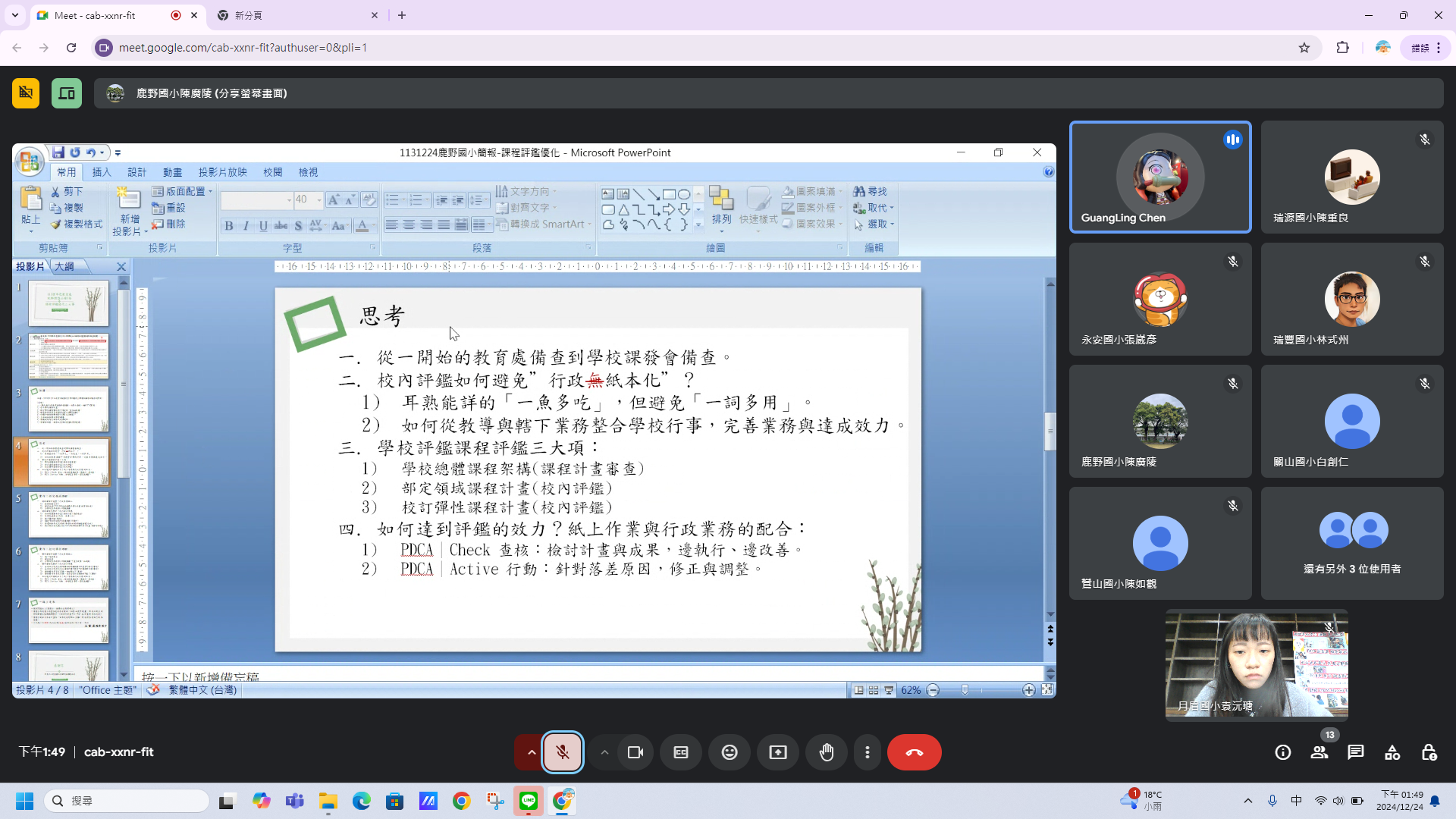The image size is (1456, 819).
Task: Open the 校閱 ribbon tab
Action: point(273,172)
